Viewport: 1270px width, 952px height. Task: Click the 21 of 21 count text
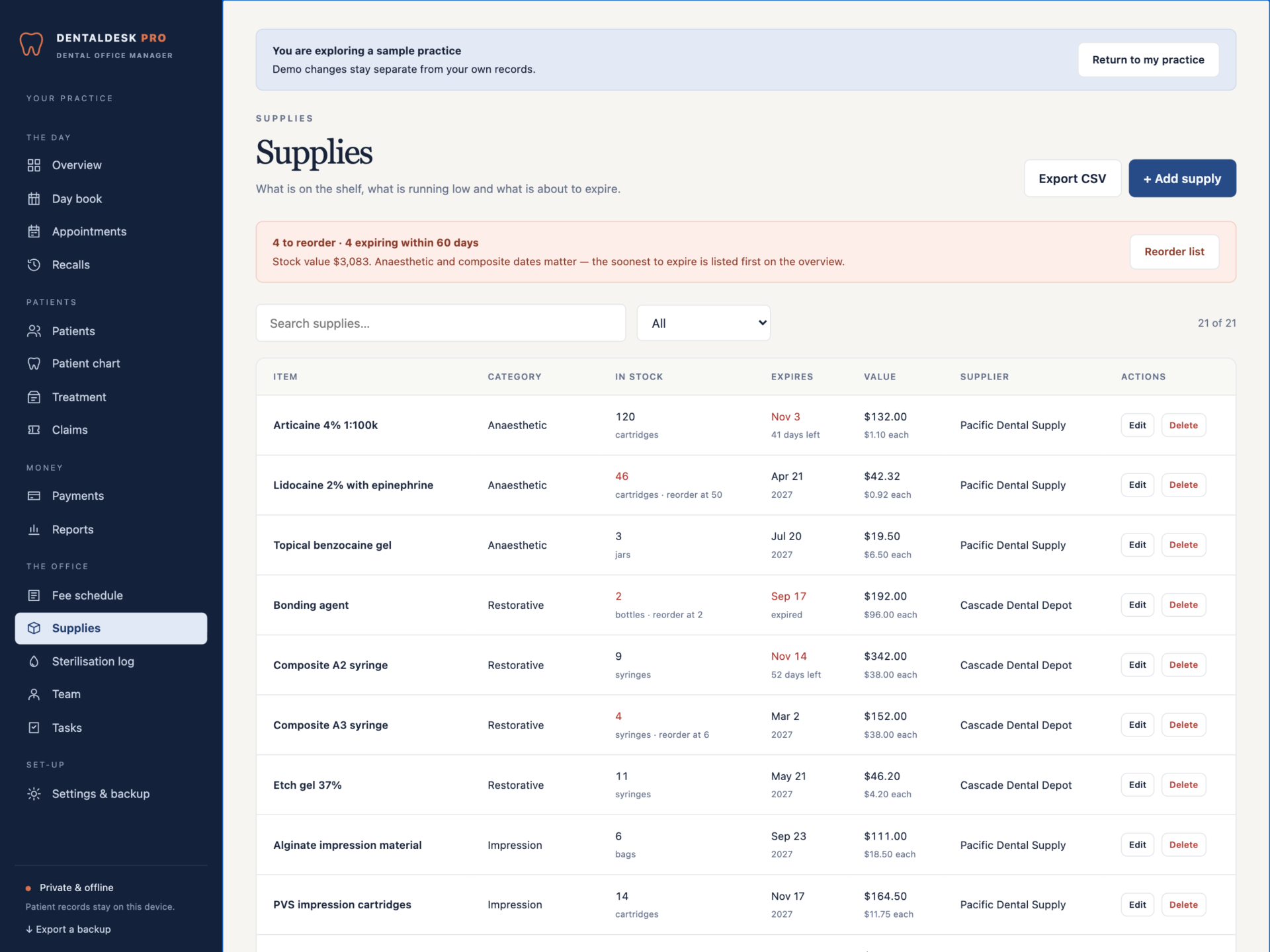1216,323
